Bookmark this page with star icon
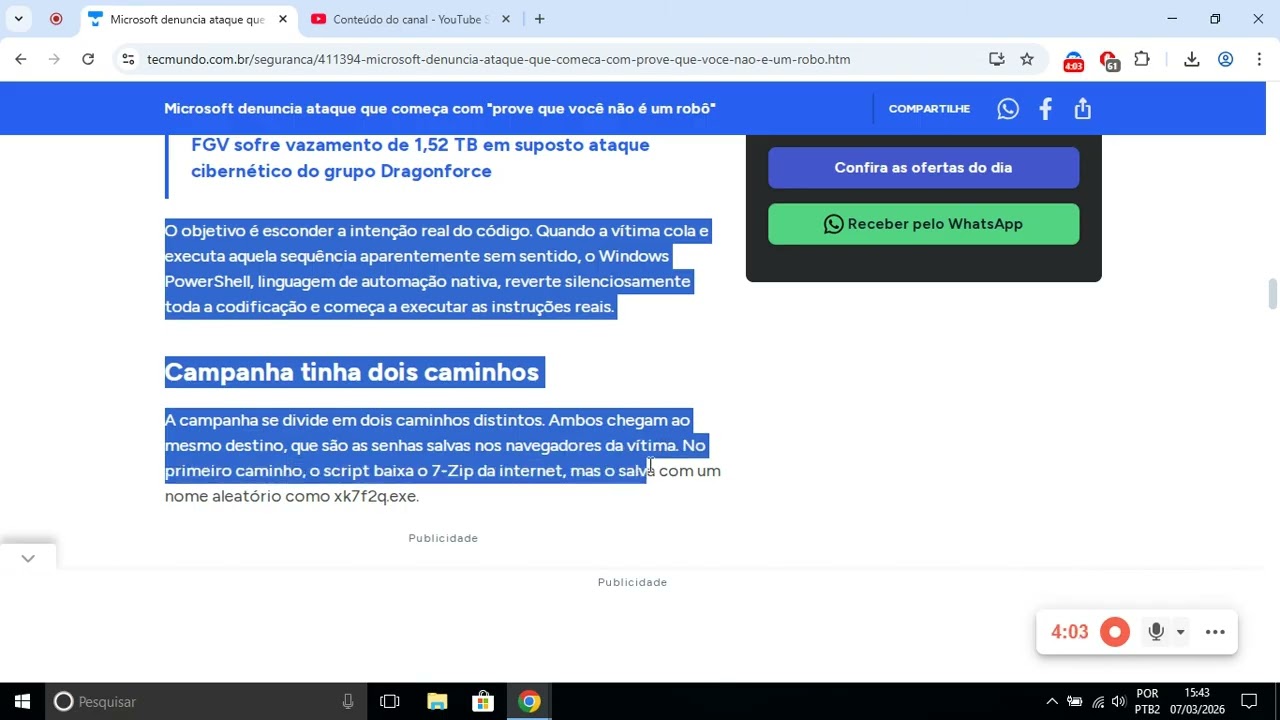 tap(1027, 59)
